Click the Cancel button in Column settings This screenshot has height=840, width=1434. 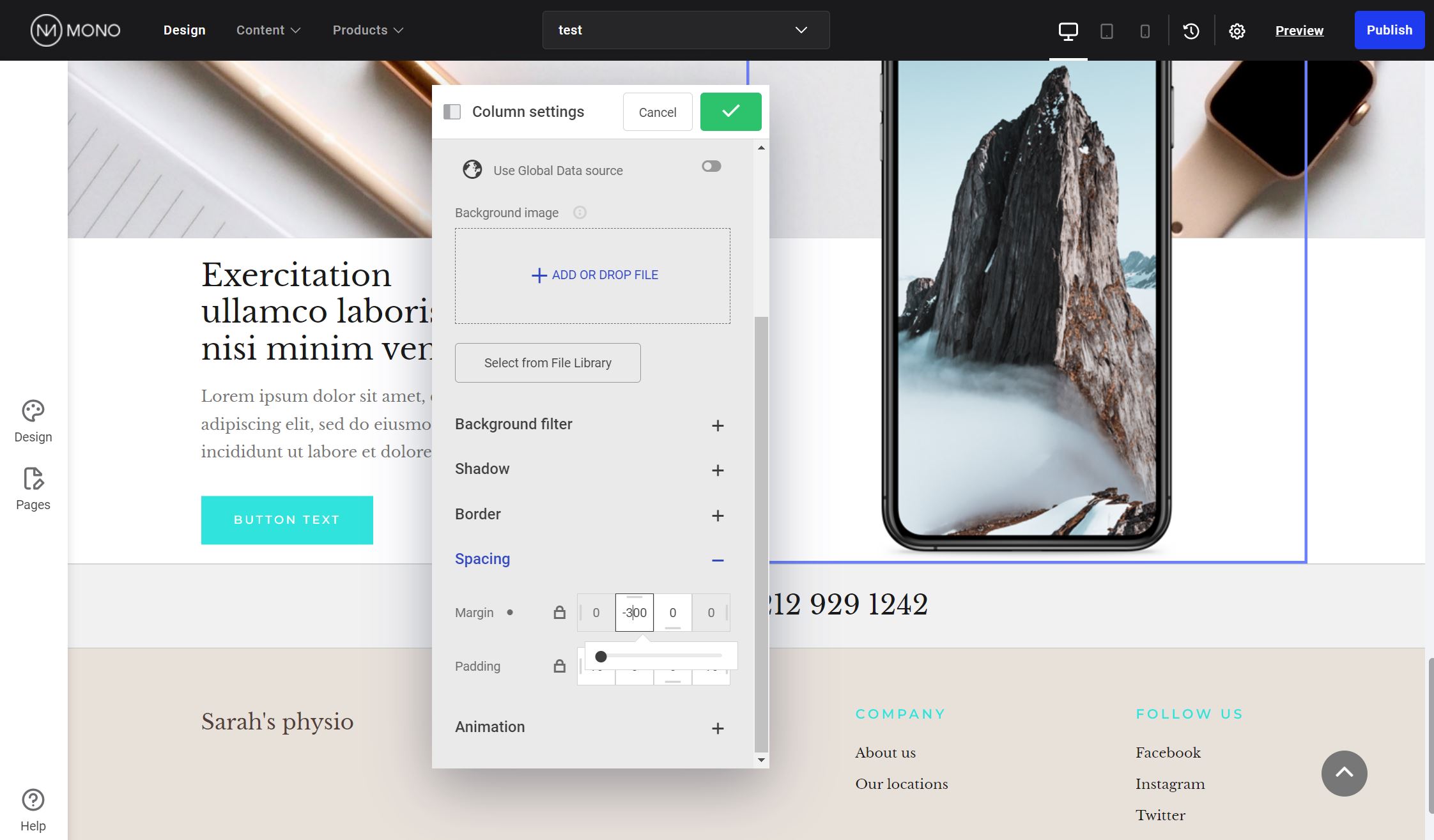[x=657, y=111]
